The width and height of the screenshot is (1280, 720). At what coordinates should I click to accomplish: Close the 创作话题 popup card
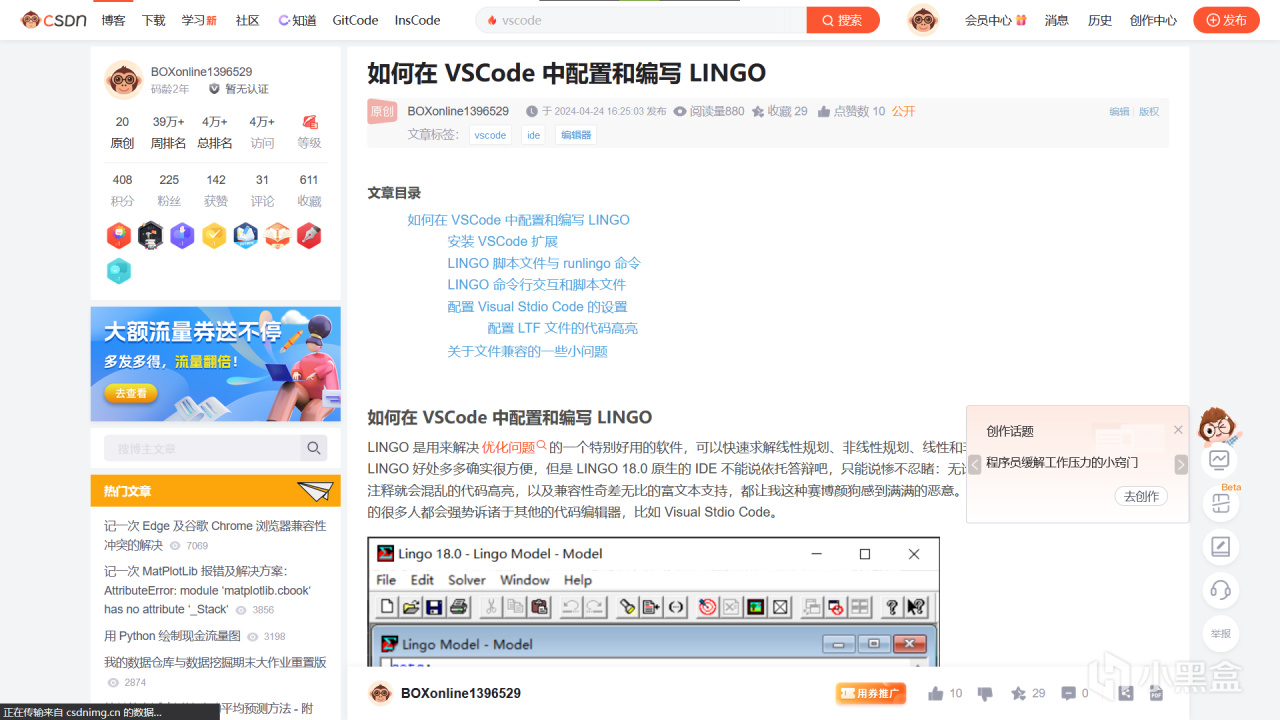coord(1178,430)
